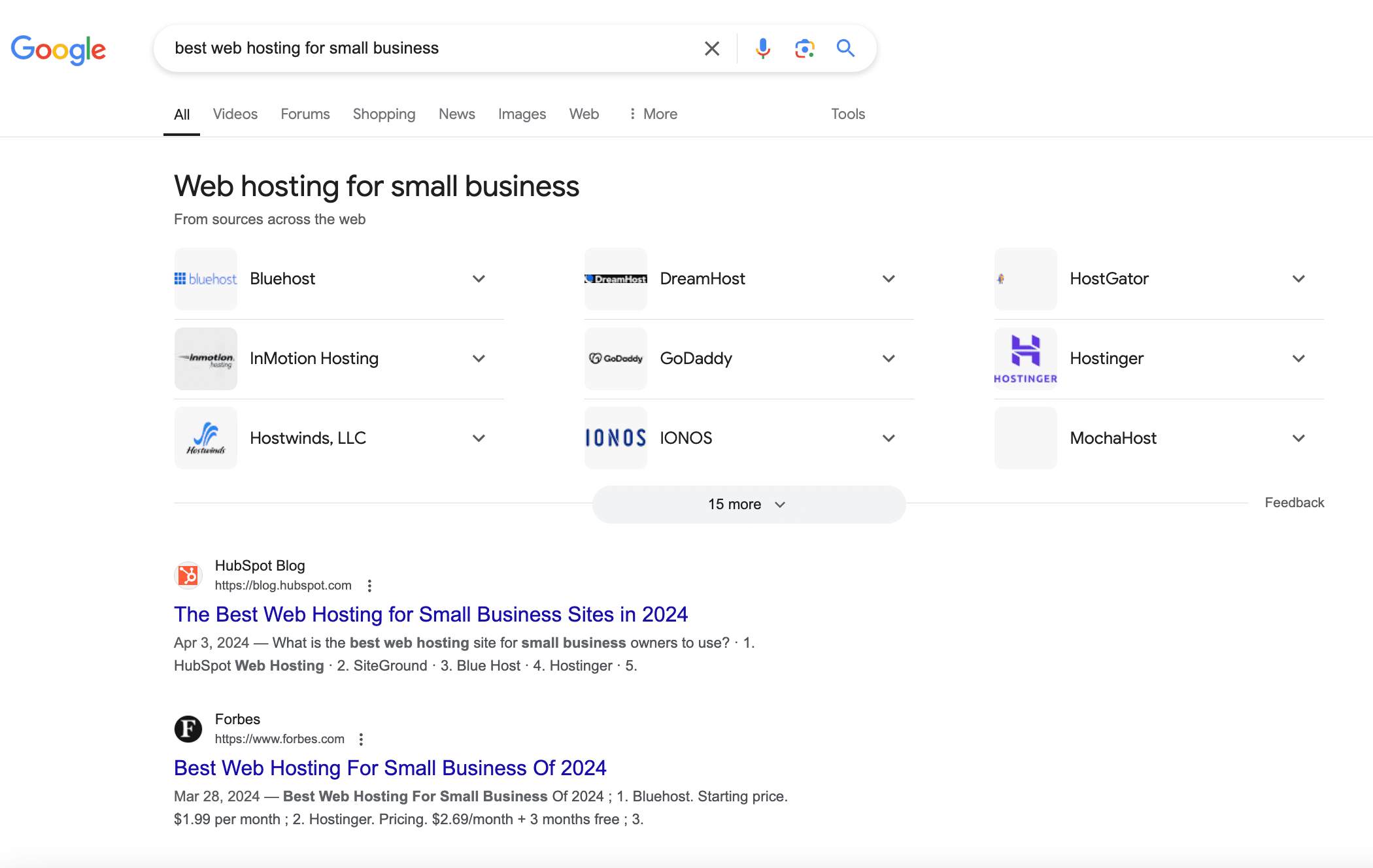
Task: Select the Videos search tab
Action: click(233, 113)
